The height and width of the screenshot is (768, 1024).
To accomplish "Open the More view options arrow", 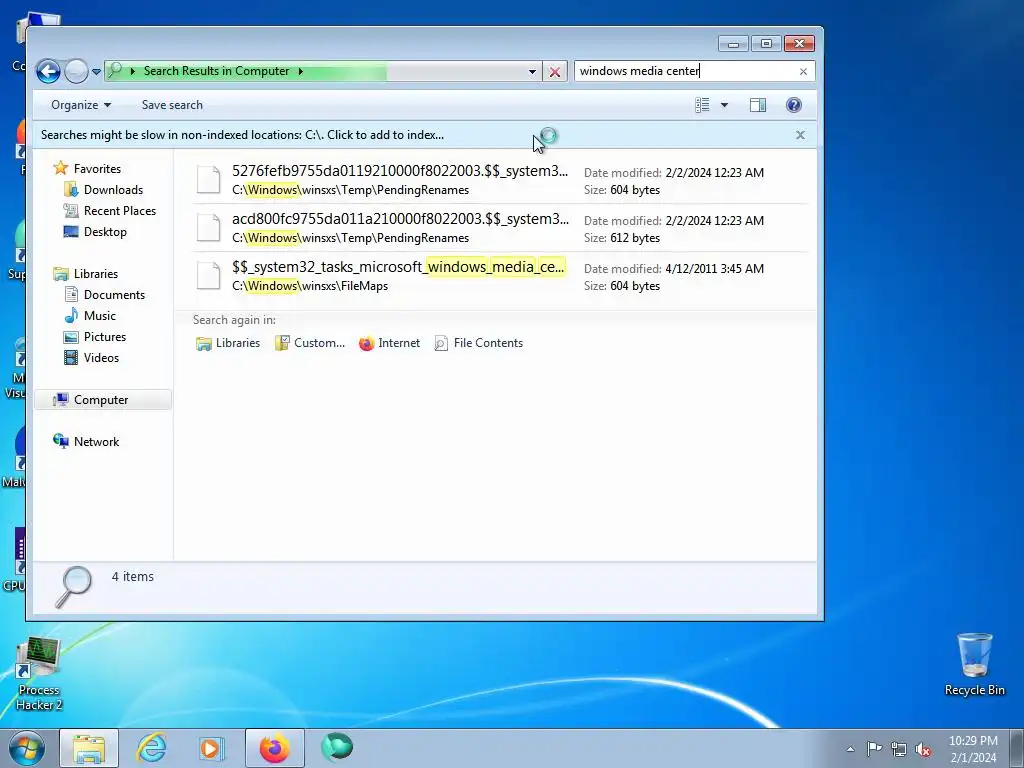I will point(724,105).
